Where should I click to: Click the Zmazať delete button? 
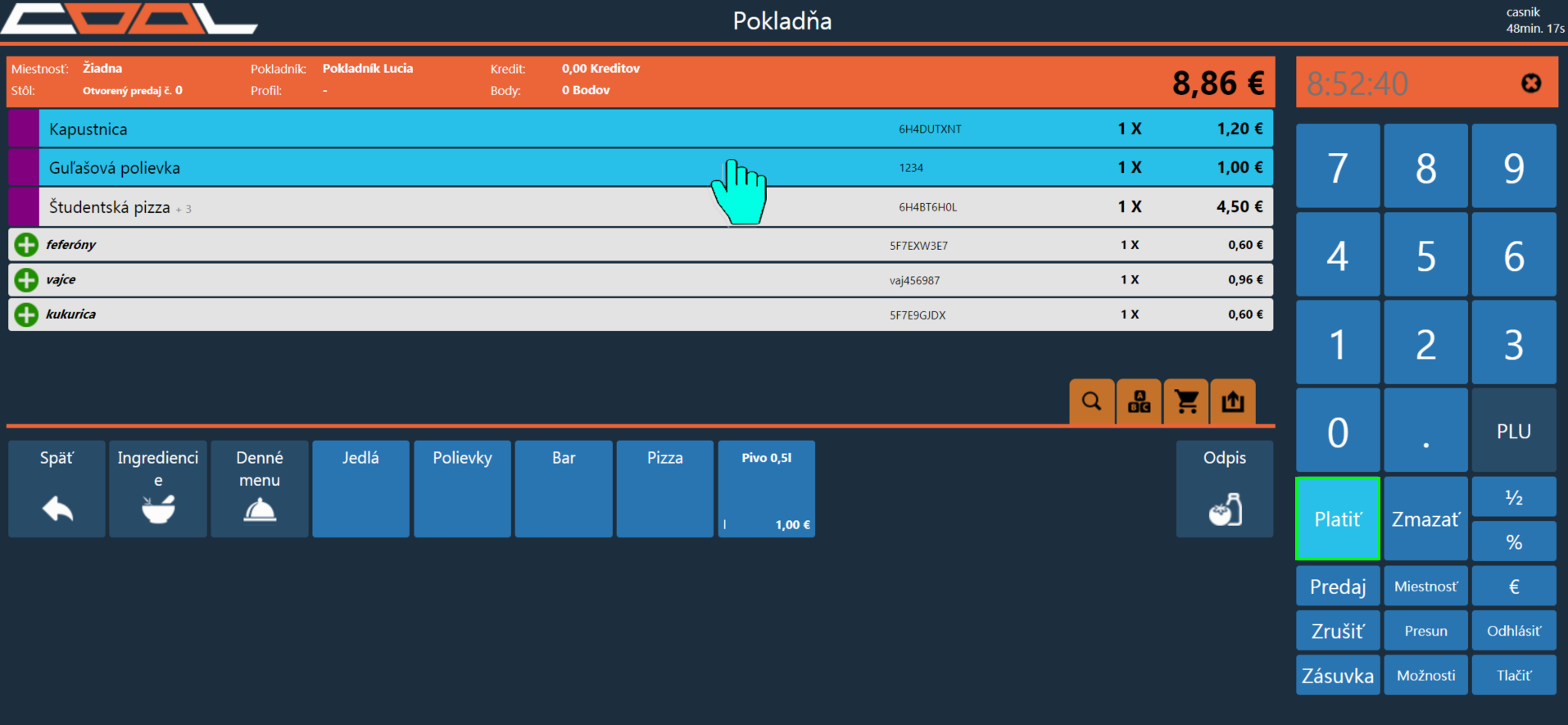click(1425, 519)
